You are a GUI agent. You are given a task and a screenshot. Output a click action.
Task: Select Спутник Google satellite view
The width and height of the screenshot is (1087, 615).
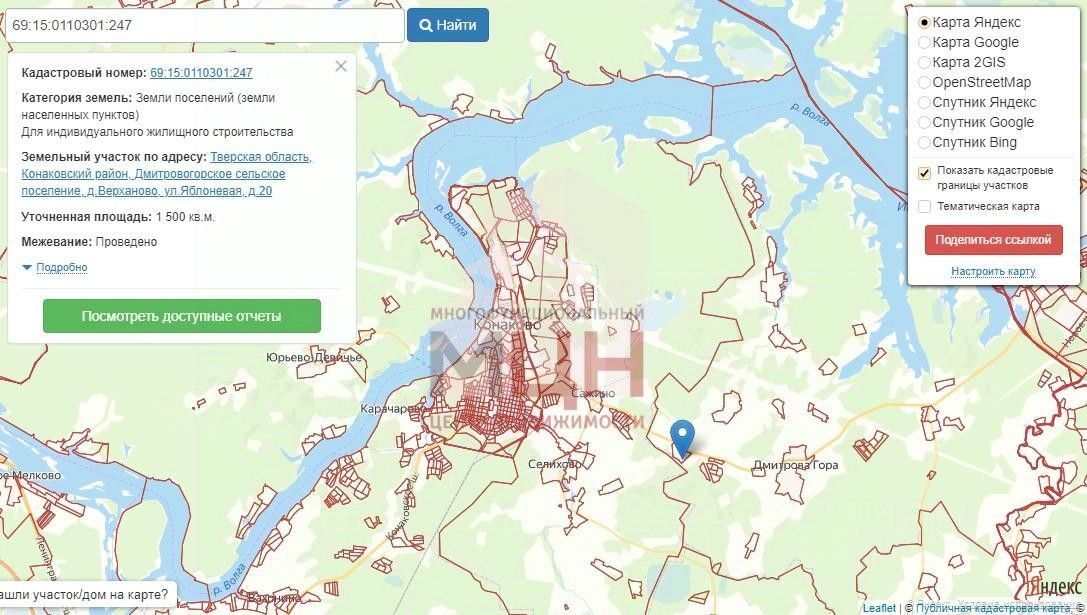click(924, 123)
